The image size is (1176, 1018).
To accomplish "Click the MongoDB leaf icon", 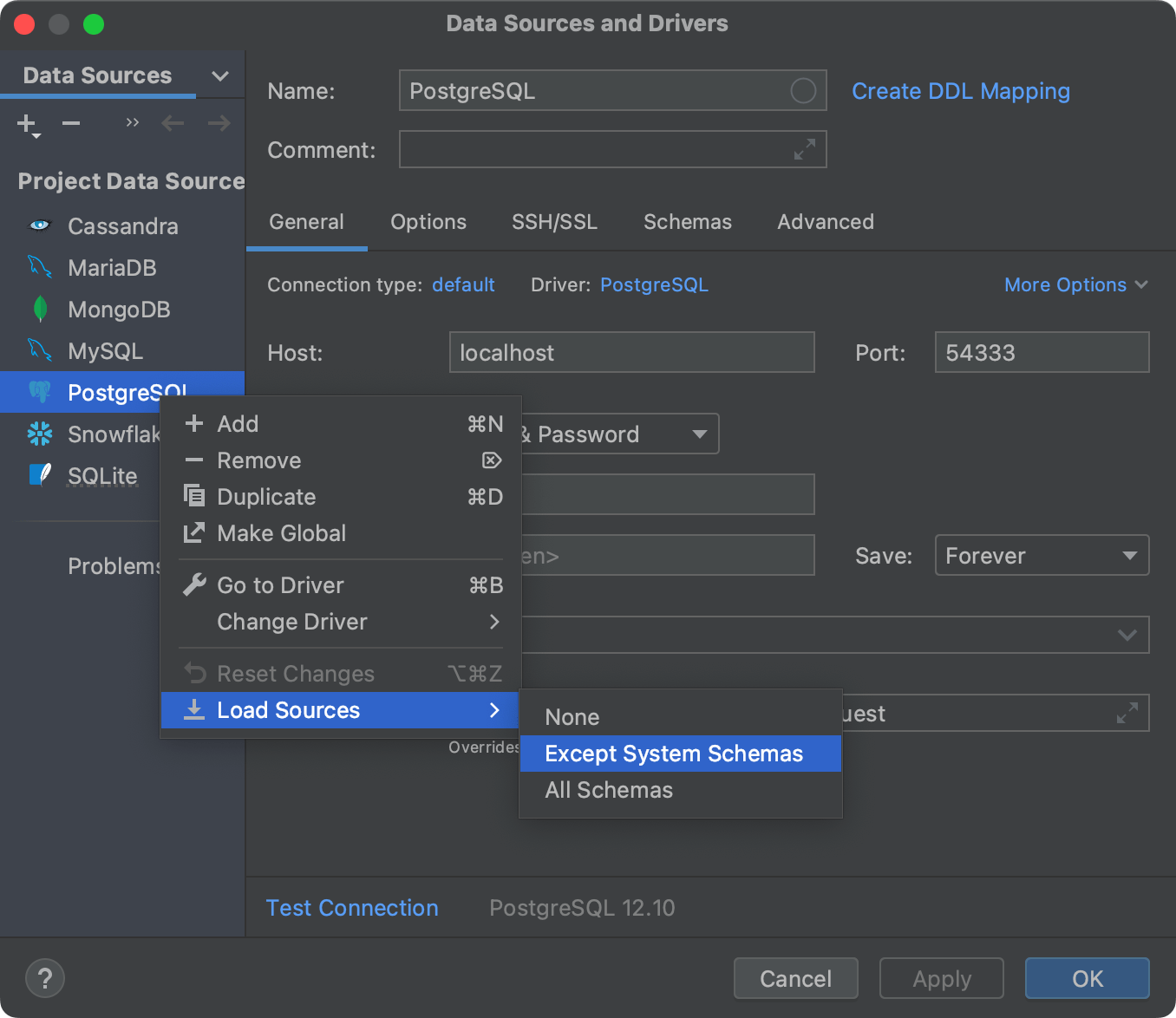I will coord(40,309).
